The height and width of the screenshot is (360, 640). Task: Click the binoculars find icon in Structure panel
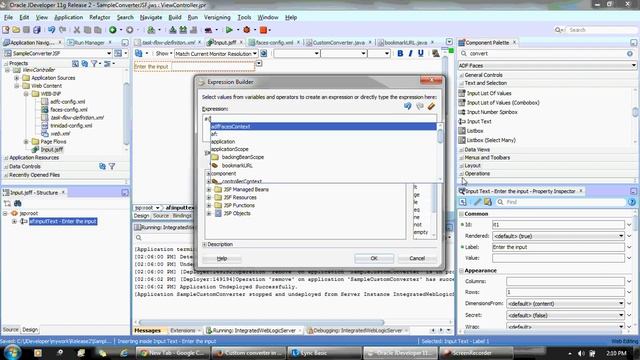pyautogui.click(x=18, y=203)
